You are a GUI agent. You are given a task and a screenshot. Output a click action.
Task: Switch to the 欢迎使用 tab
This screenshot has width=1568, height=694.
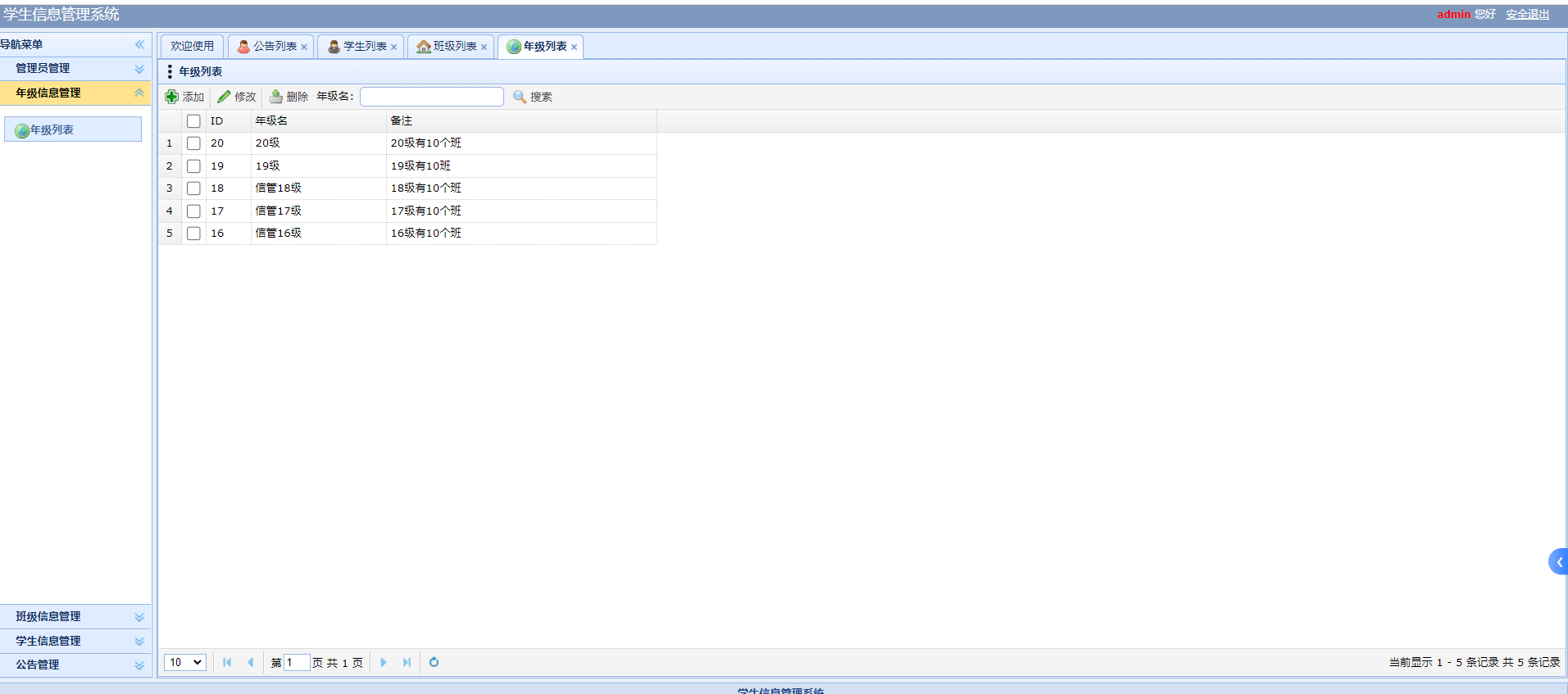tap(192, 47)
